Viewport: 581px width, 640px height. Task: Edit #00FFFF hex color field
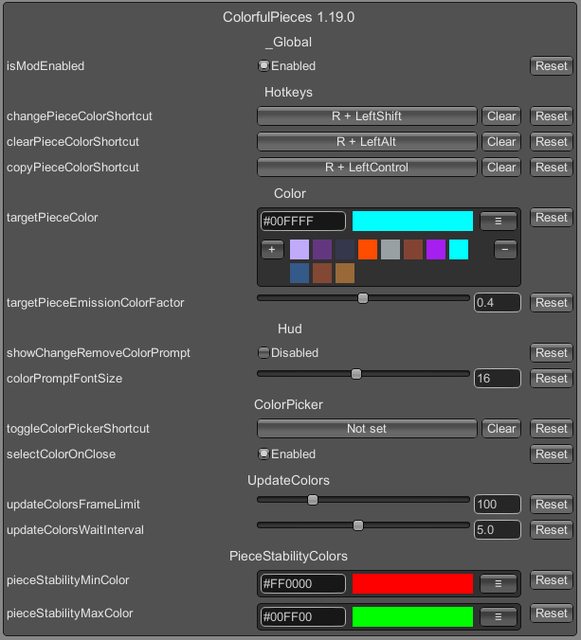(x=303, y=221)
